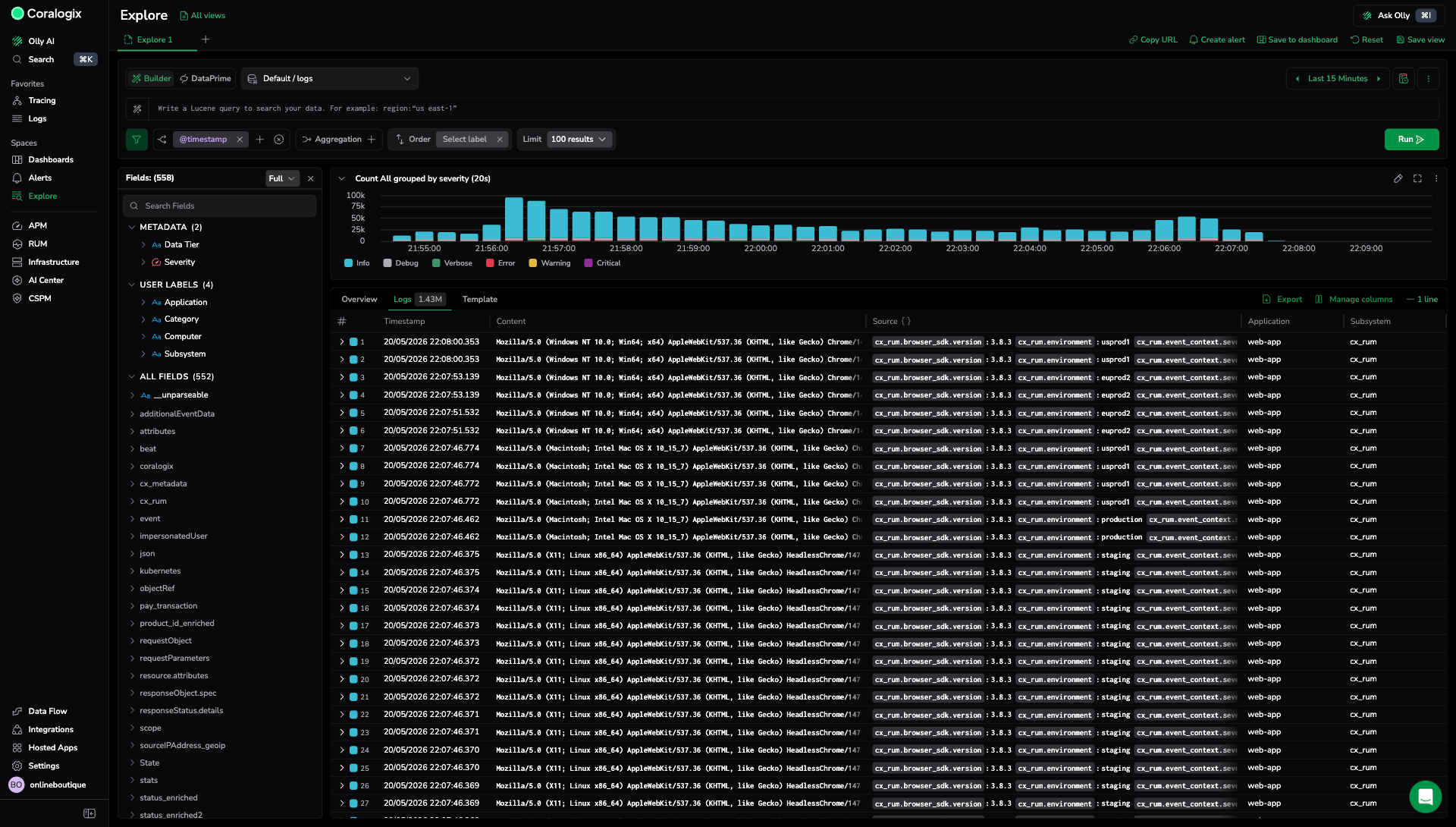Open the Tracing favorite
This screenshot has width=1456, height=827.
tap(42, 100)
